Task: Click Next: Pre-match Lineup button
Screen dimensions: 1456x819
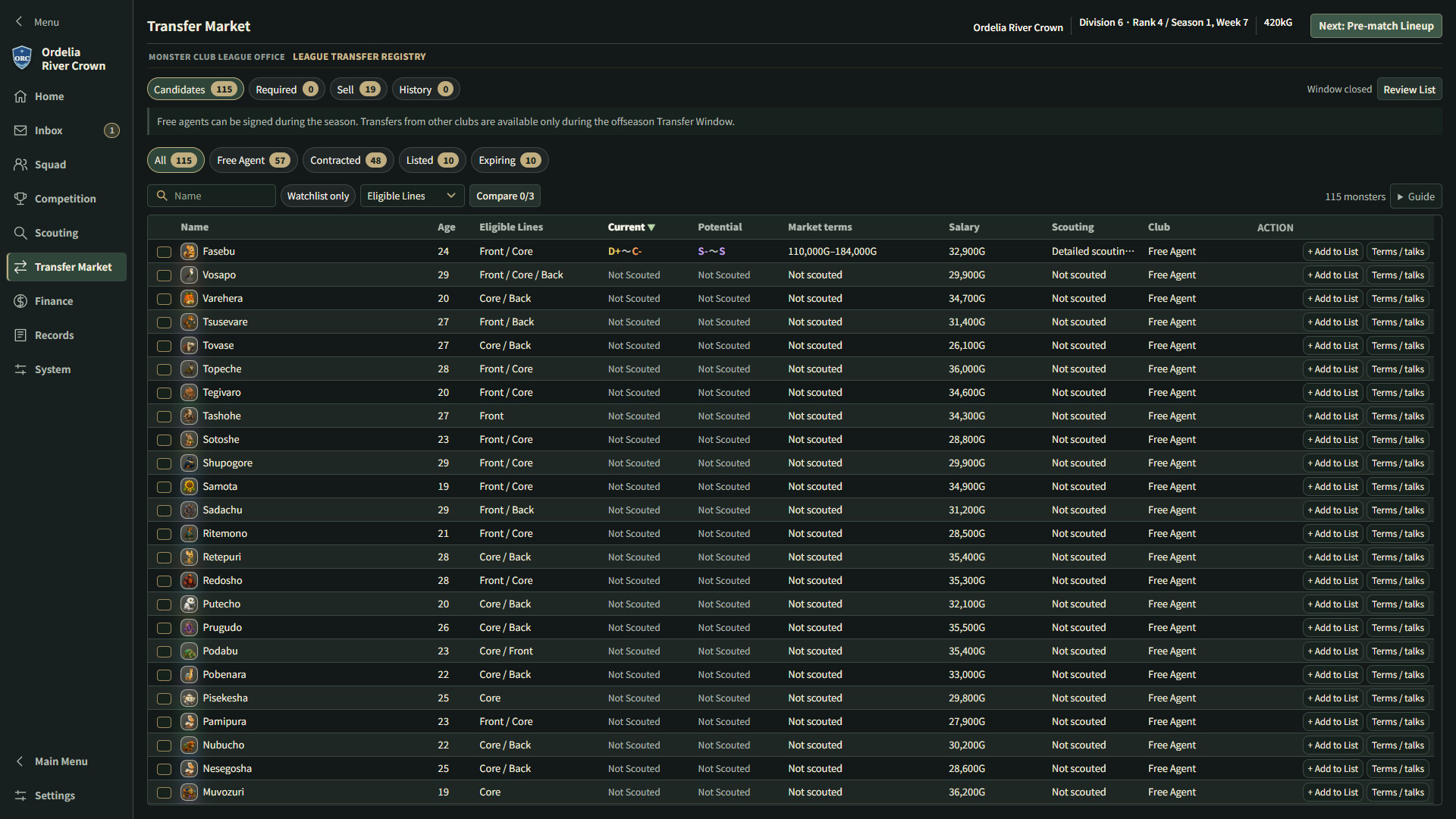Action: 1376,26
